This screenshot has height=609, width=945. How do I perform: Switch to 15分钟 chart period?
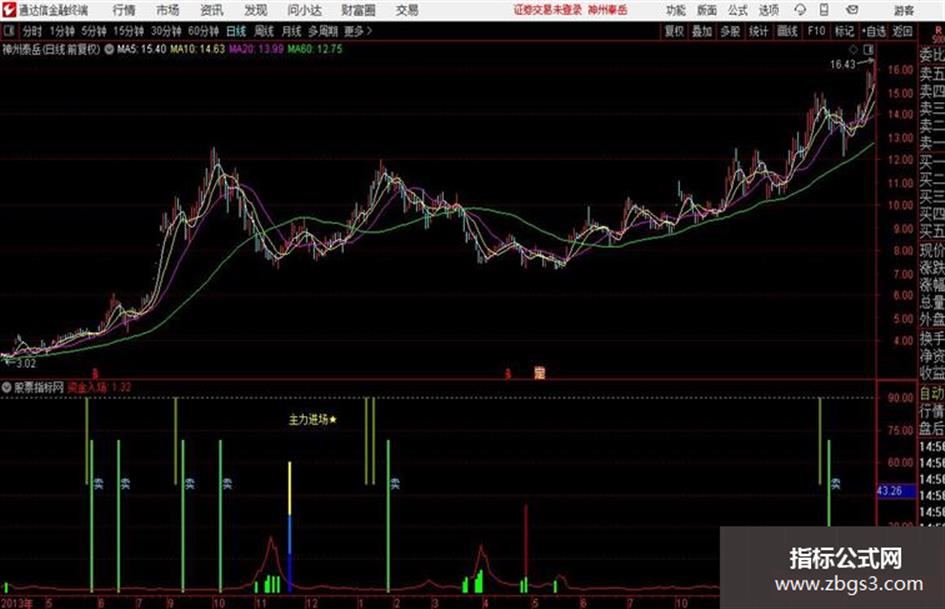coord(129,31)
